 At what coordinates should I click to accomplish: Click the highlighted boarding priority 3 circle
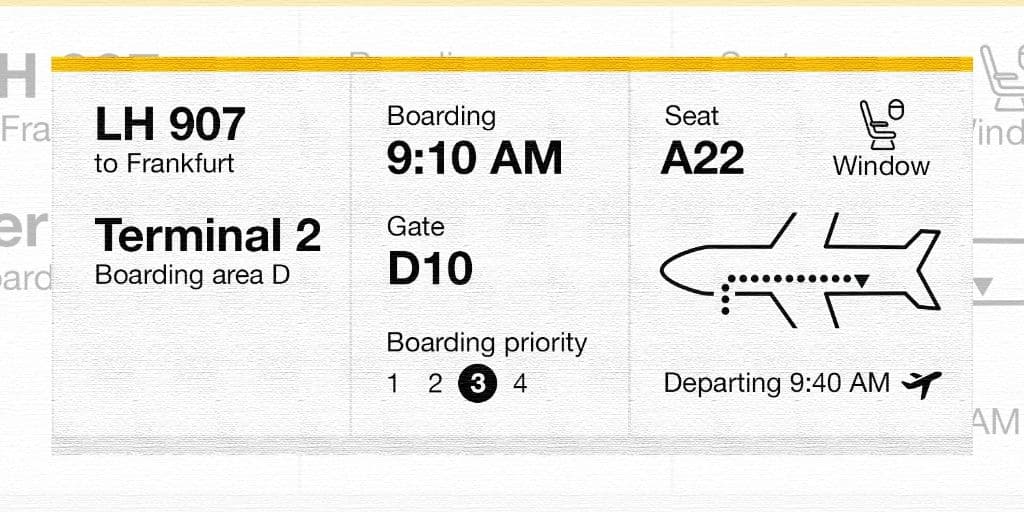coord(477,384)
